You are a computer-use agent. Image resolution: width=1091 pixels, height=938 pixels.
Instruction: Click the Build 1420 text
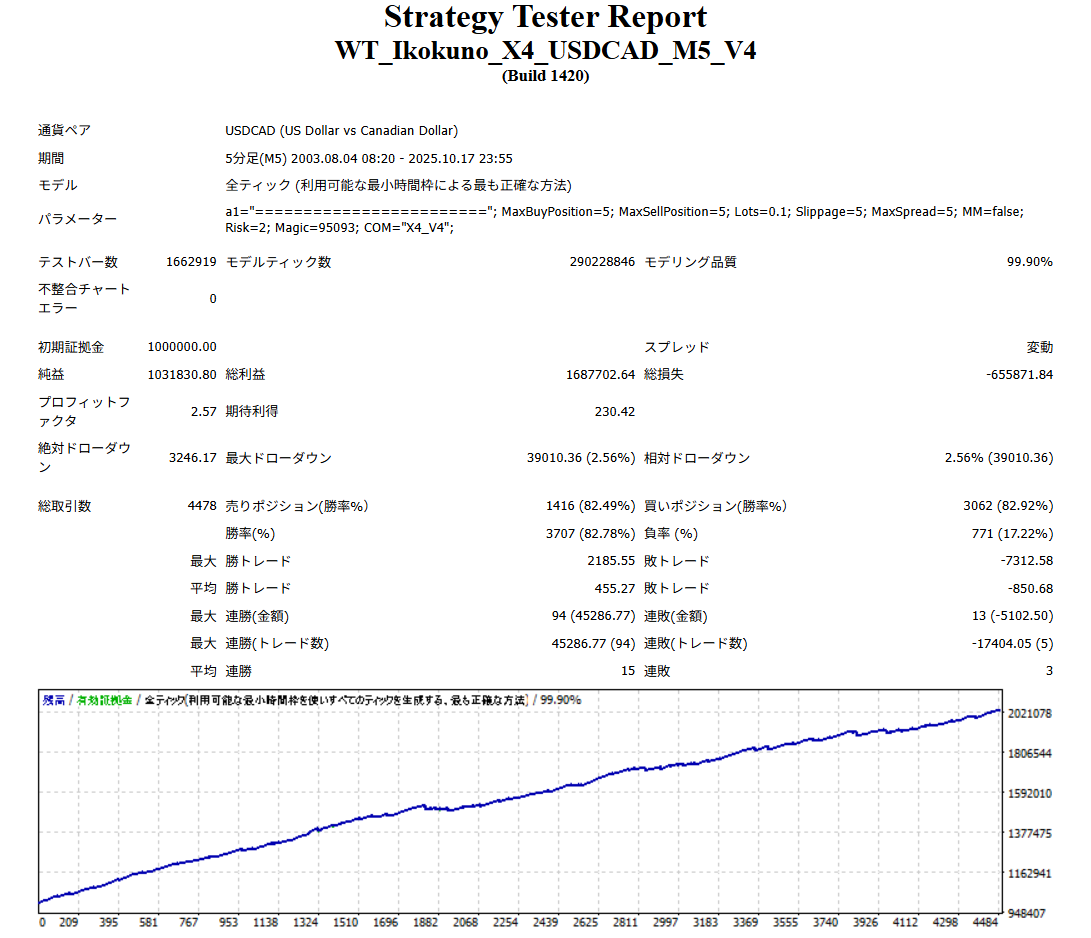(545, 76)
